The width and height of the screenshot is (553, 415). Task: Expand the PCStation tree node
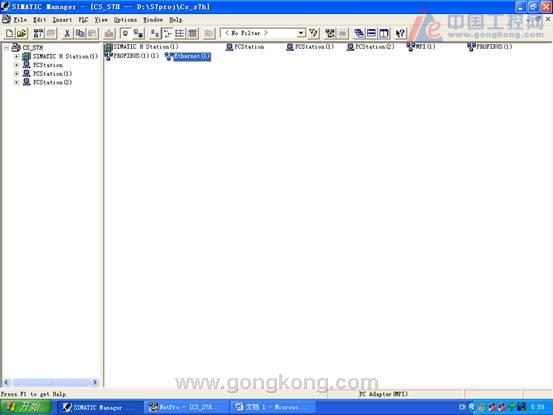(x=16, y=65)
